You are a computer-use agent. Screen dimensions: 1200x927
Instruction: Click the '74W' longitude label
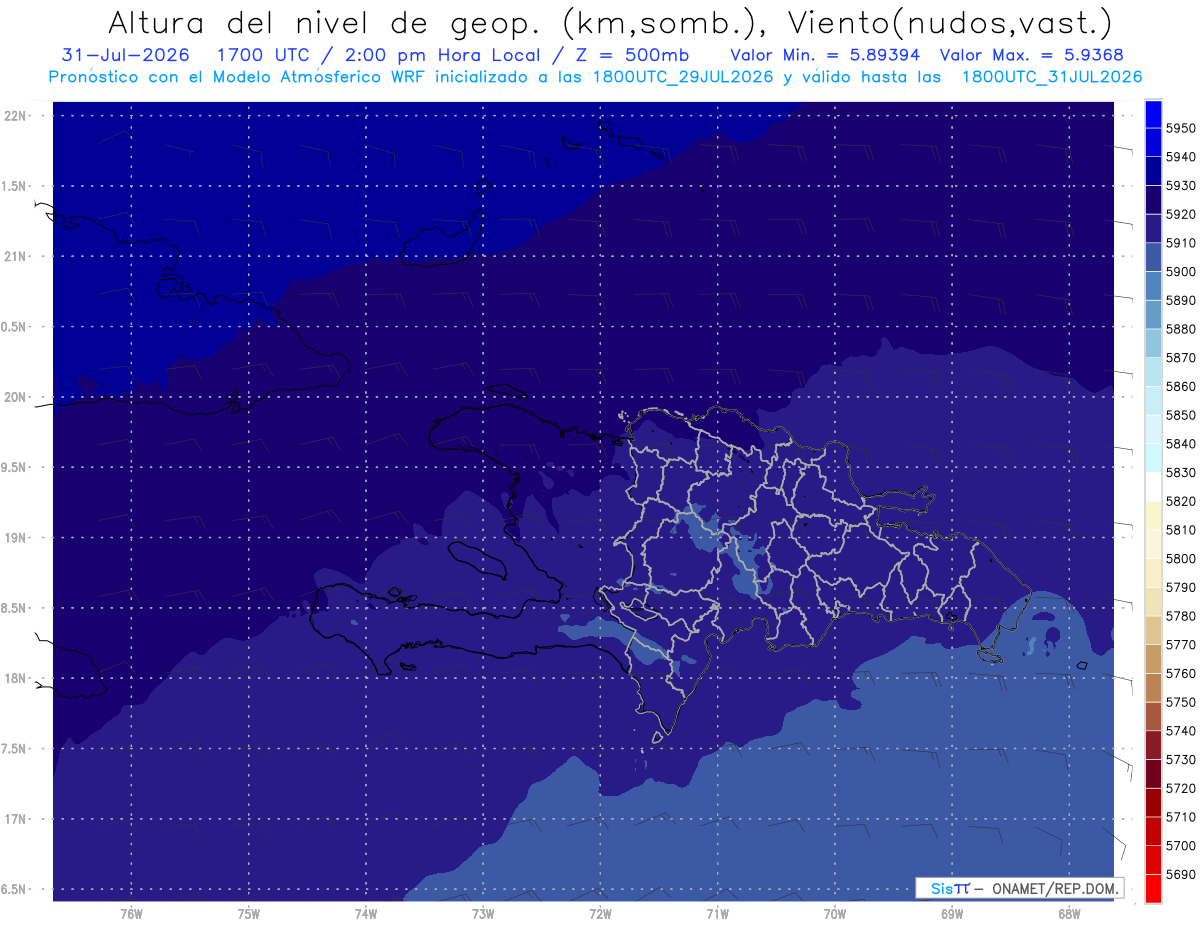(x=366, y=914)
